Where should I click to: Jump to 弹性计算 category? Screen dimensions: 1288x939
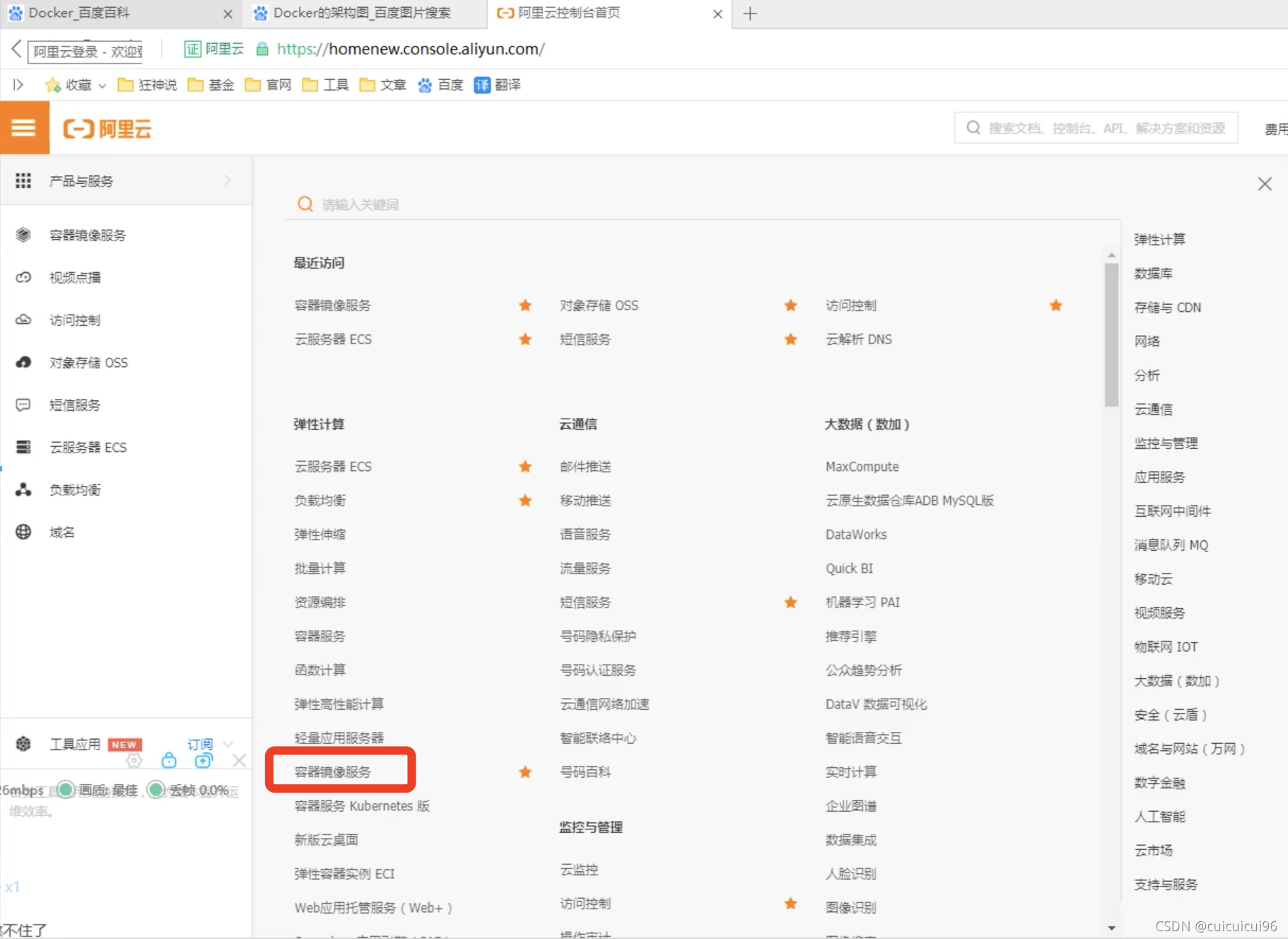(1159, 240)
